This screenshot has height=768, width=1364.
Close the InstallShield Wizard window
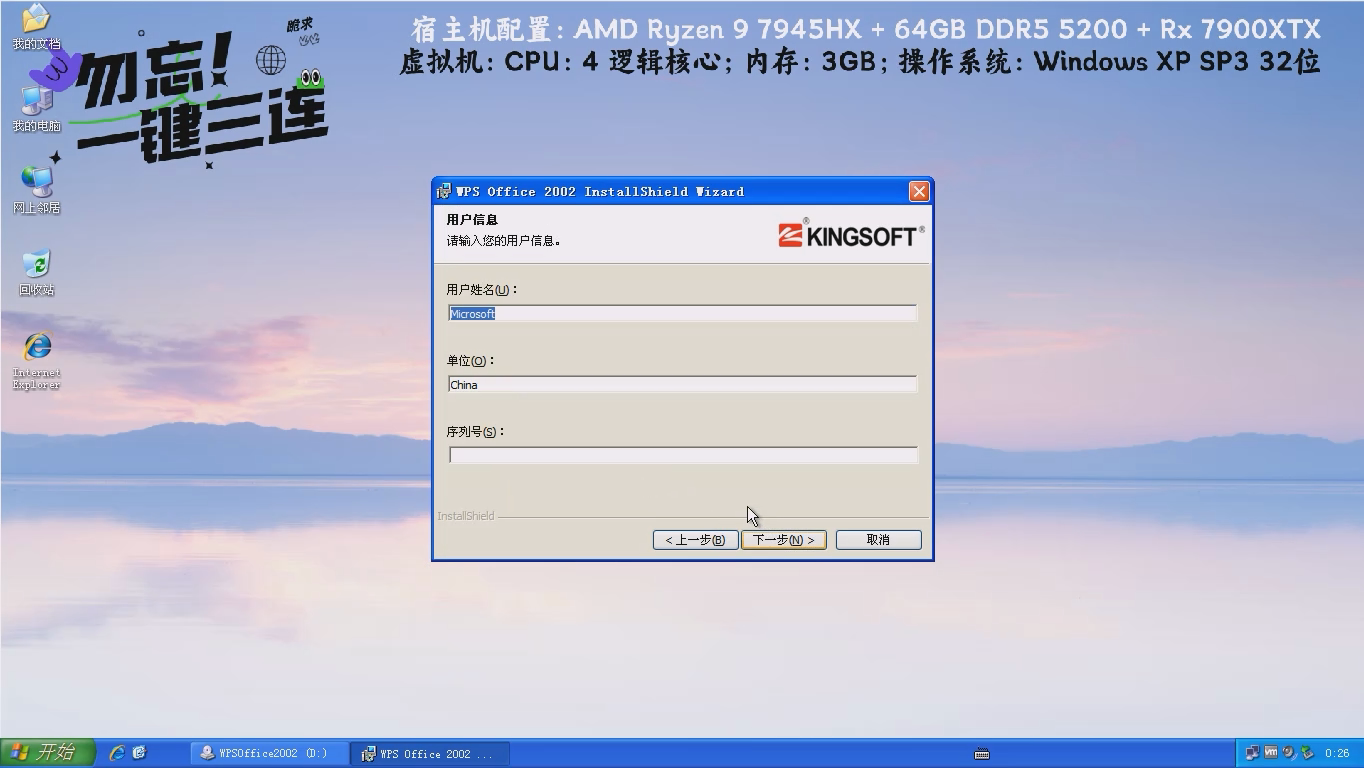pyautogui.click(x=918, y=191)
